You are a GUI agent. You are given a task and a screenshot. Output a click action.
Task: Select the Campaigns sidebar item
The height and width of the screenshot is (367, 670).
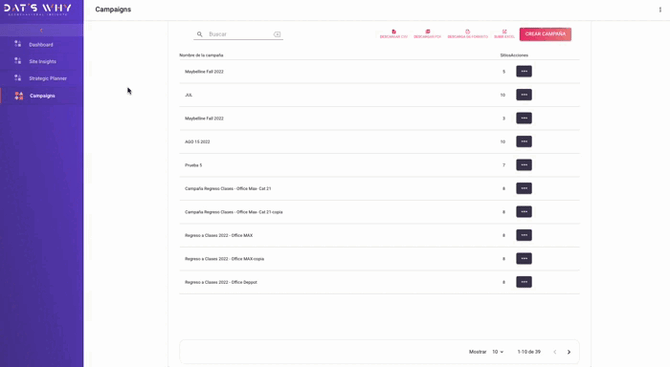tap(41, 96)
